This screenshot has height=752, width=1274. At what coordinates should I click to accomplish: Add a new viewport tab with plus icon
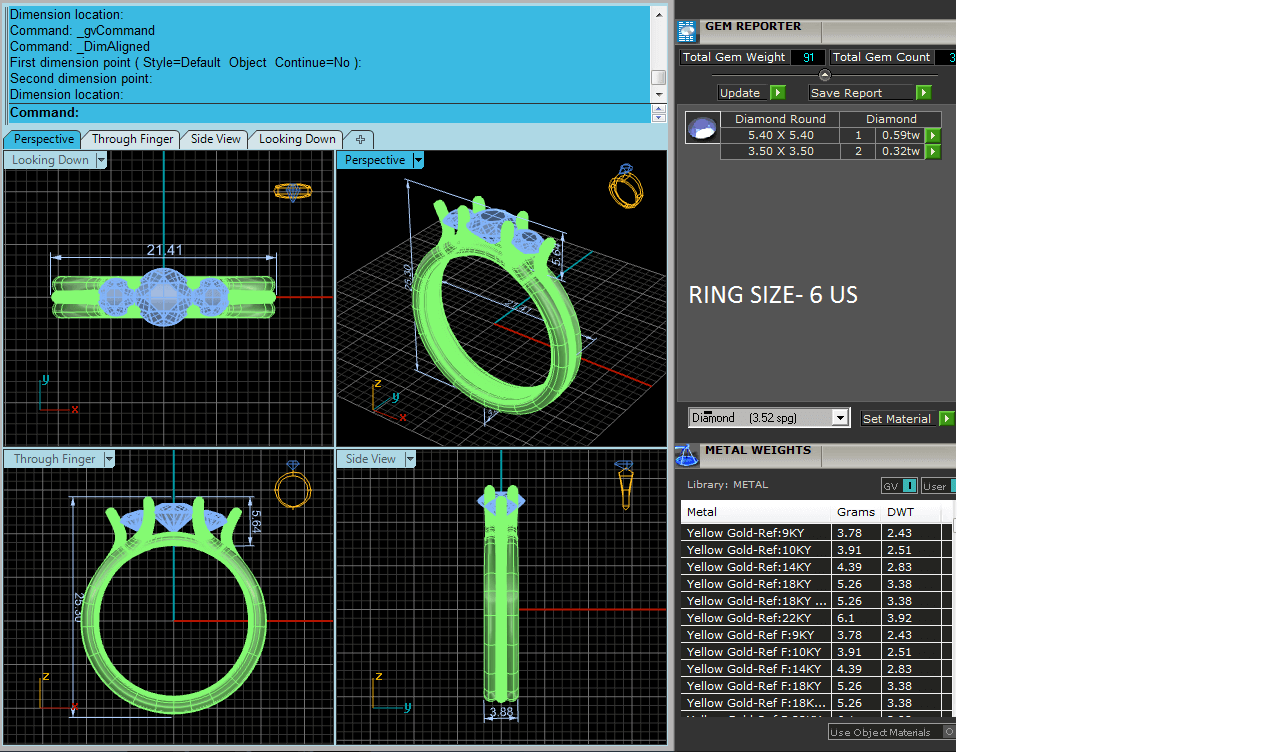(359, 139)
